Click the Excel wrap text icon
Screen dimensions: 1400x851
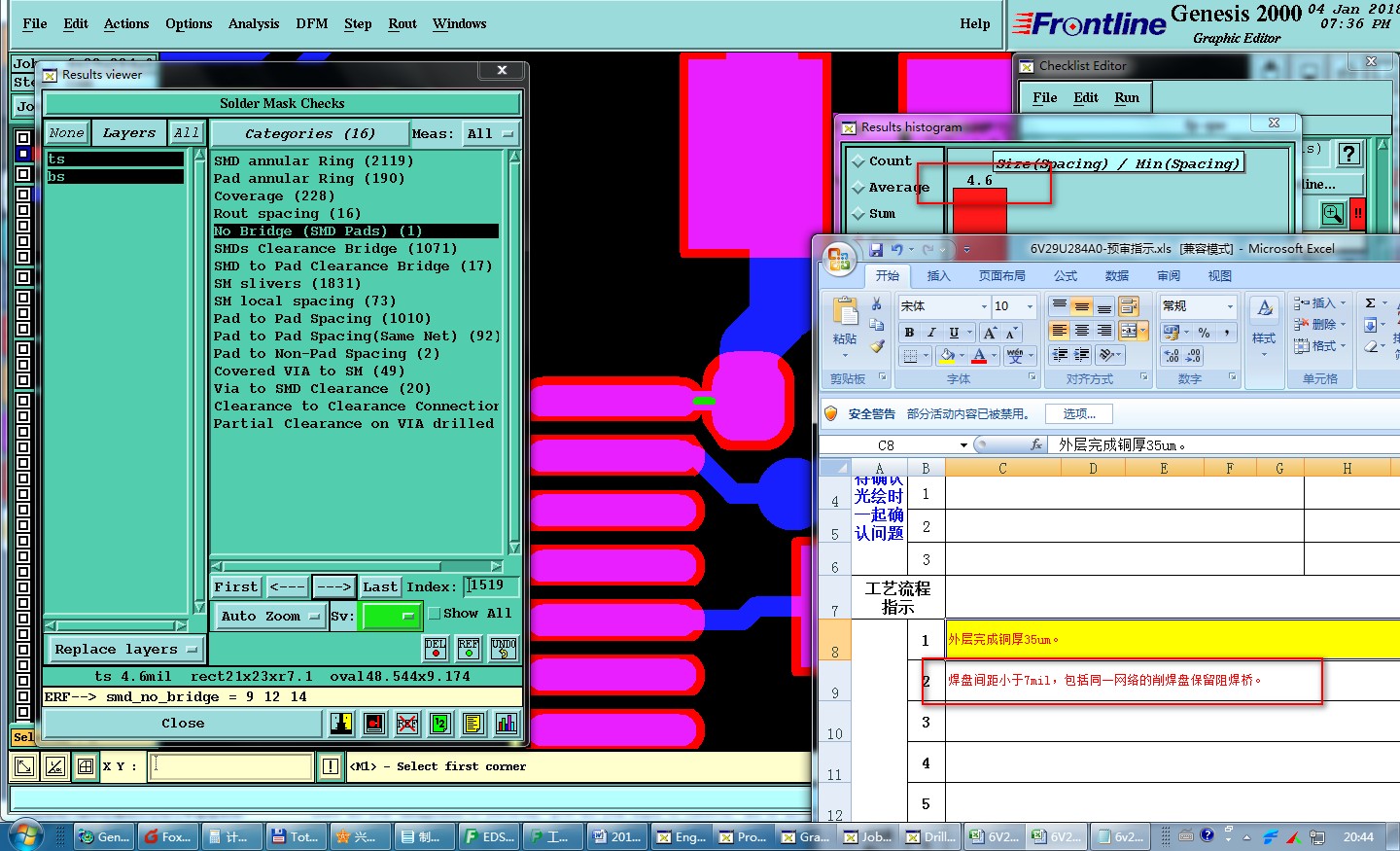click(x=1128, y=306)
